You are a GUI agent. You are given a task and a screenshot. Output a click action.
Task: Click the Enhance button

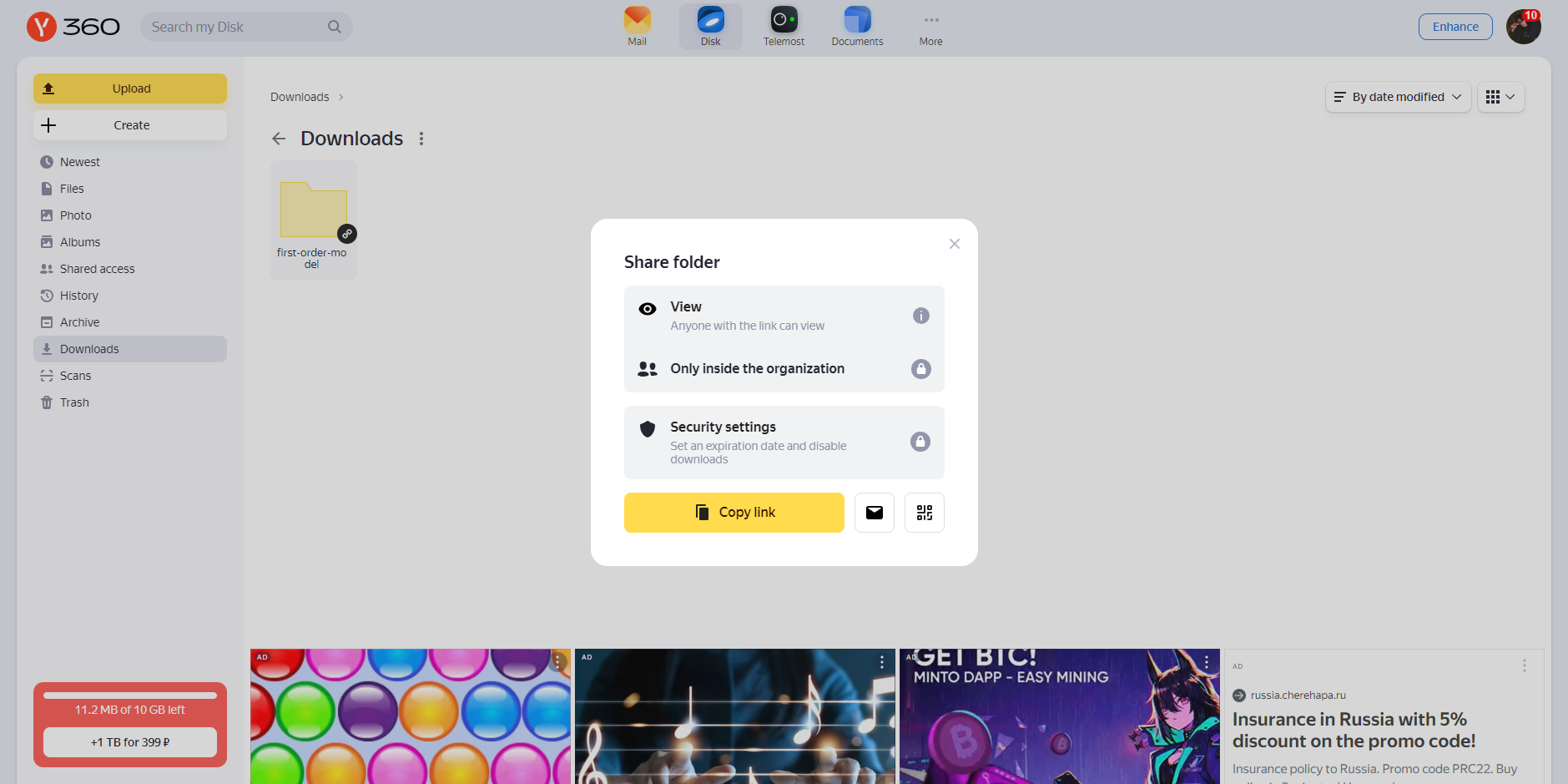tap(1455, 26)
